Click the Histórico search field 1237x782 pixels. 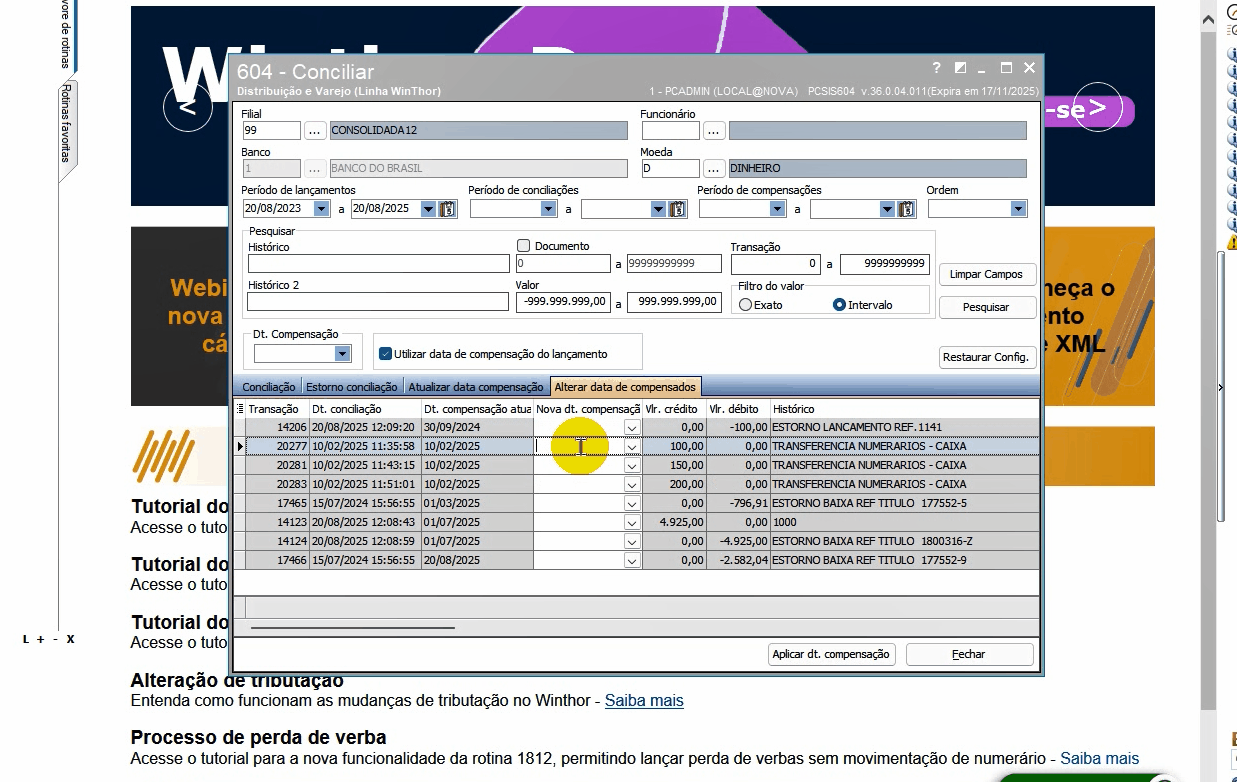(379, 264)
